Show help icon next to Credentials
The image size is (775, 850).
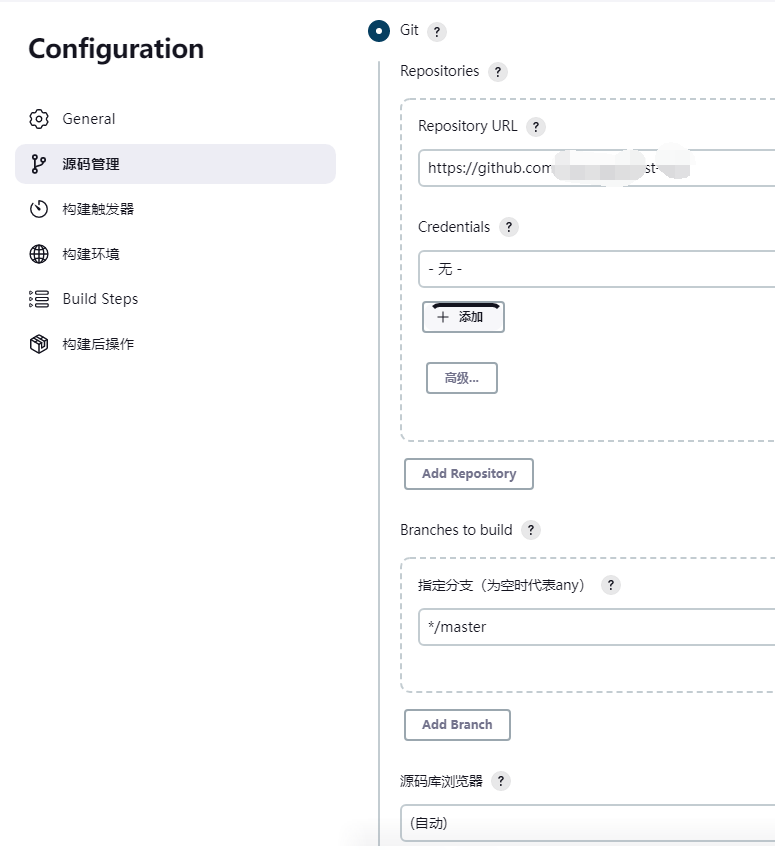tap(509, 227)
